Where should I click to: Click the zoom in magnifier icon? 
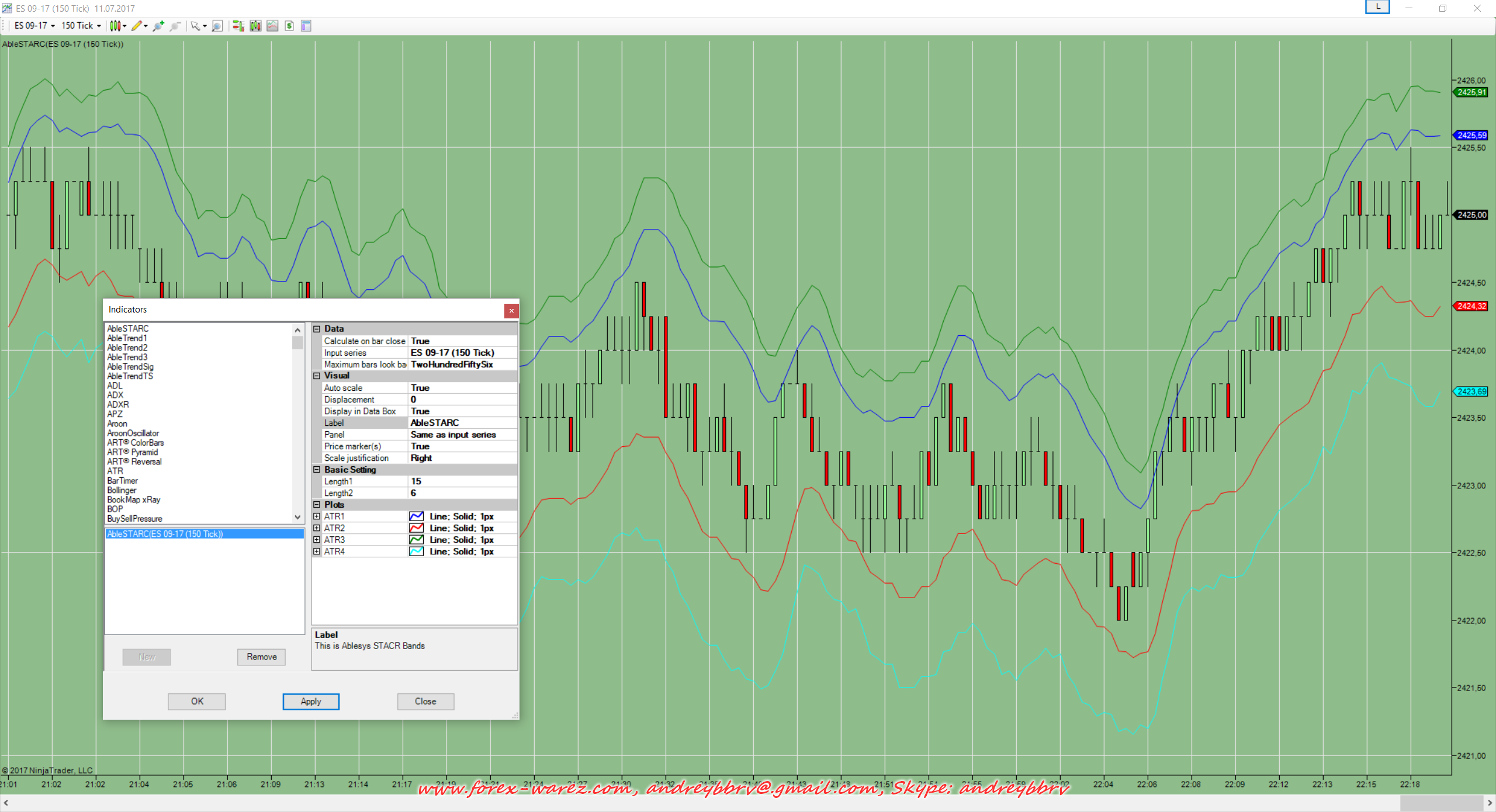(x=158, y=26)
